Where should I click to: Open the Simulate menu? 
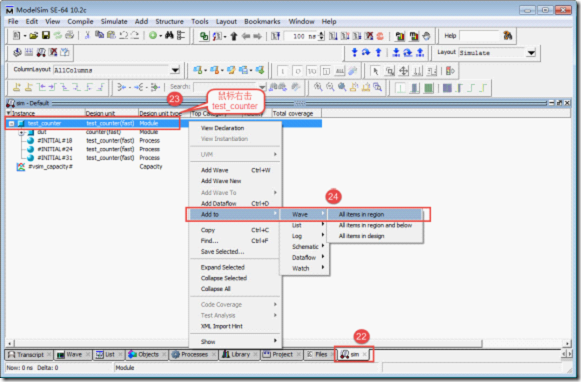[114, 21]
